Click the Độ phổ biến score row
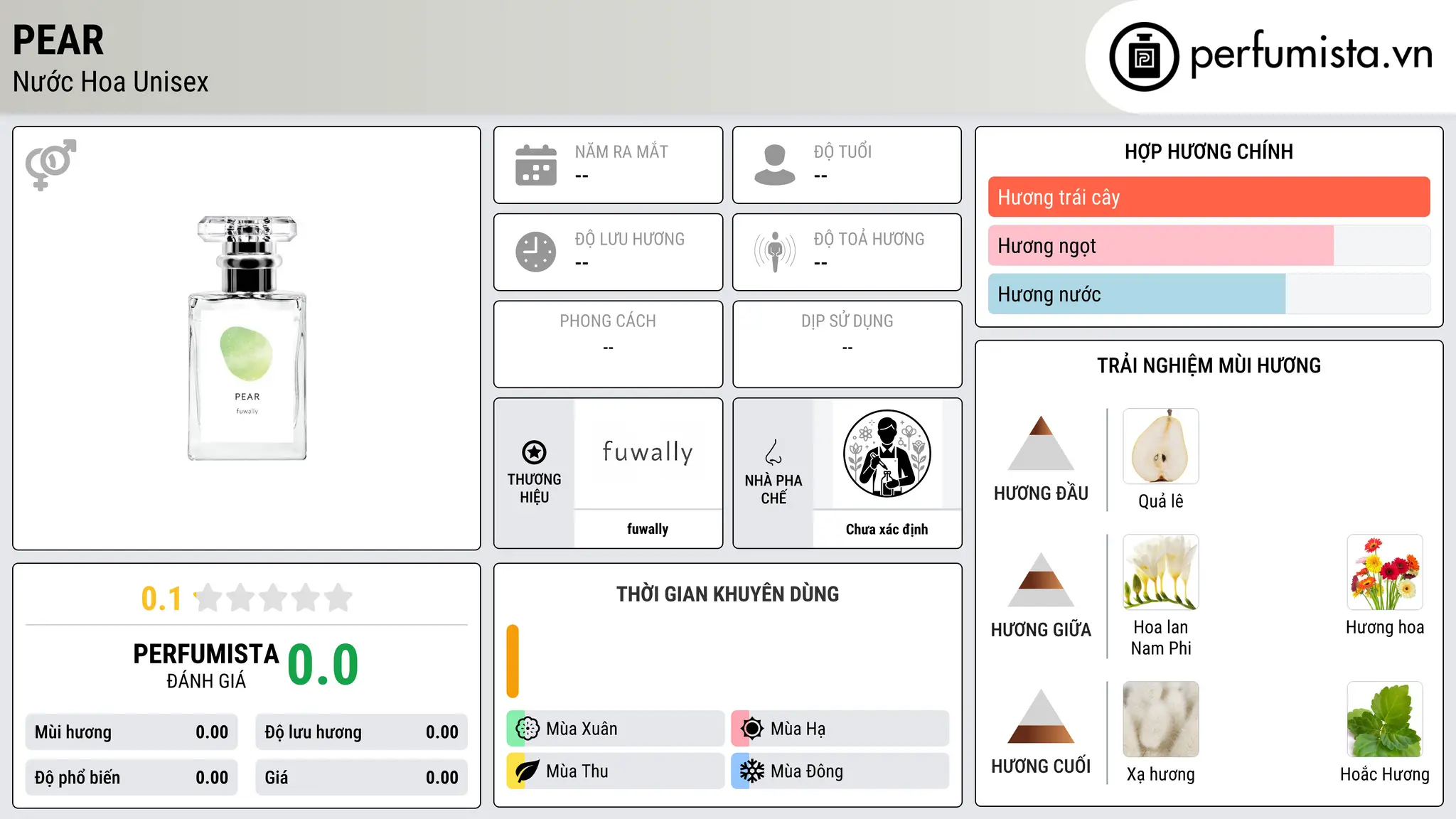1456x819 pixels. click(x=132, y=778)
